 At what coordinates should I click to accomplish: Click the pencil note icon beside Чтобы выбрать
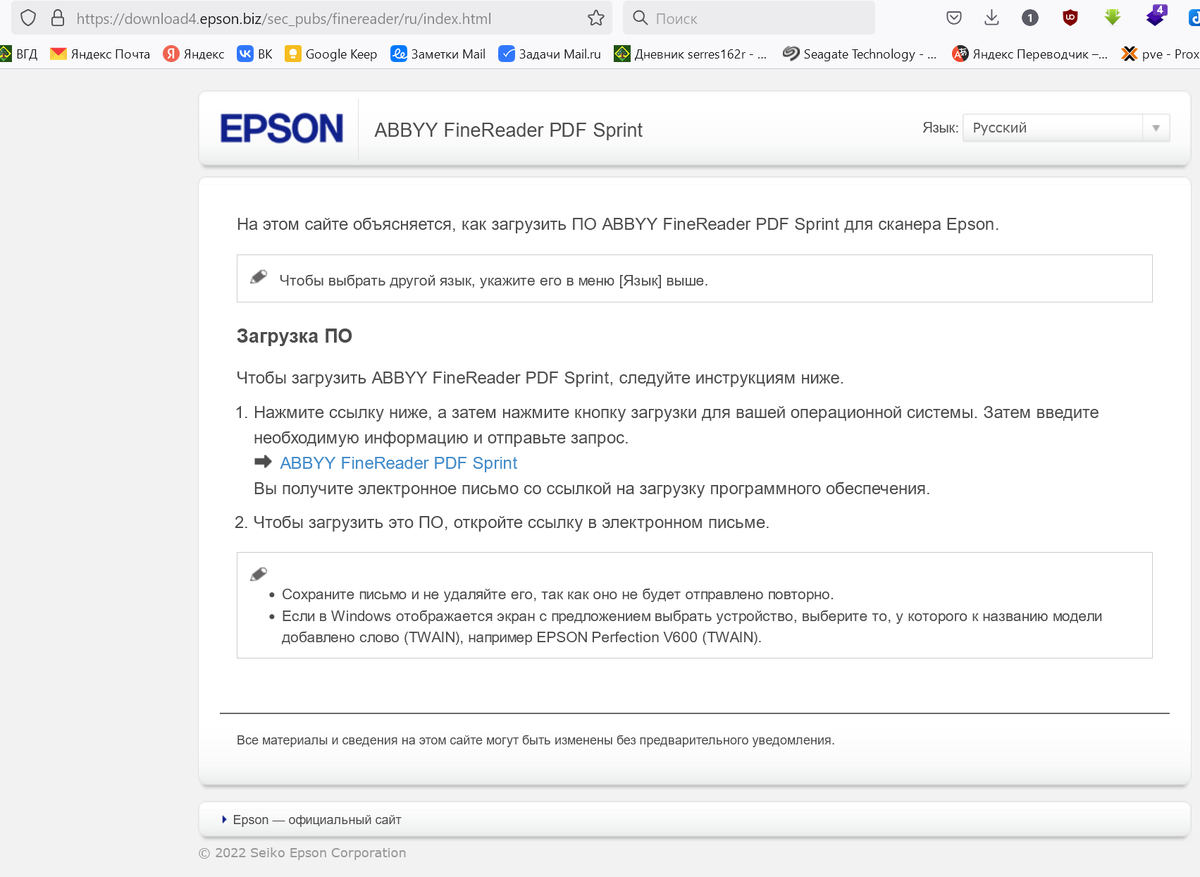click(x=259, y=277)
